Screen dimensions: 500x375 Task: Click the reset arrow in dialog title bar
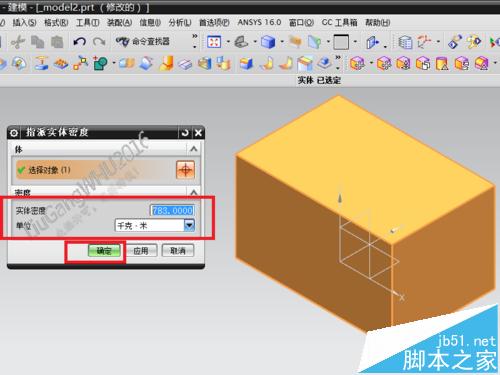pyautogui.click(x=185, y=133)
